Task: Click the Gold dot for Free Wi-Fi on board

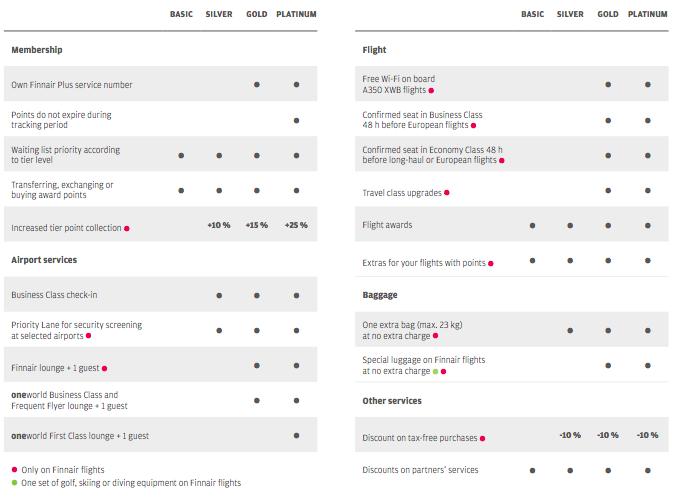Action: coord(608,85)
